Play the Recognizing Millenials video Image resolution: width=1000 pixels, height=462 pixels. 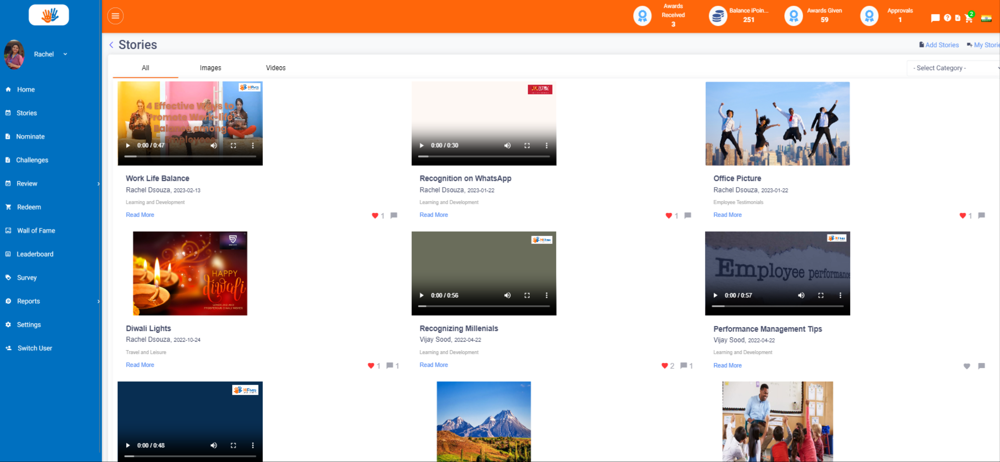[x=421, y=295]
